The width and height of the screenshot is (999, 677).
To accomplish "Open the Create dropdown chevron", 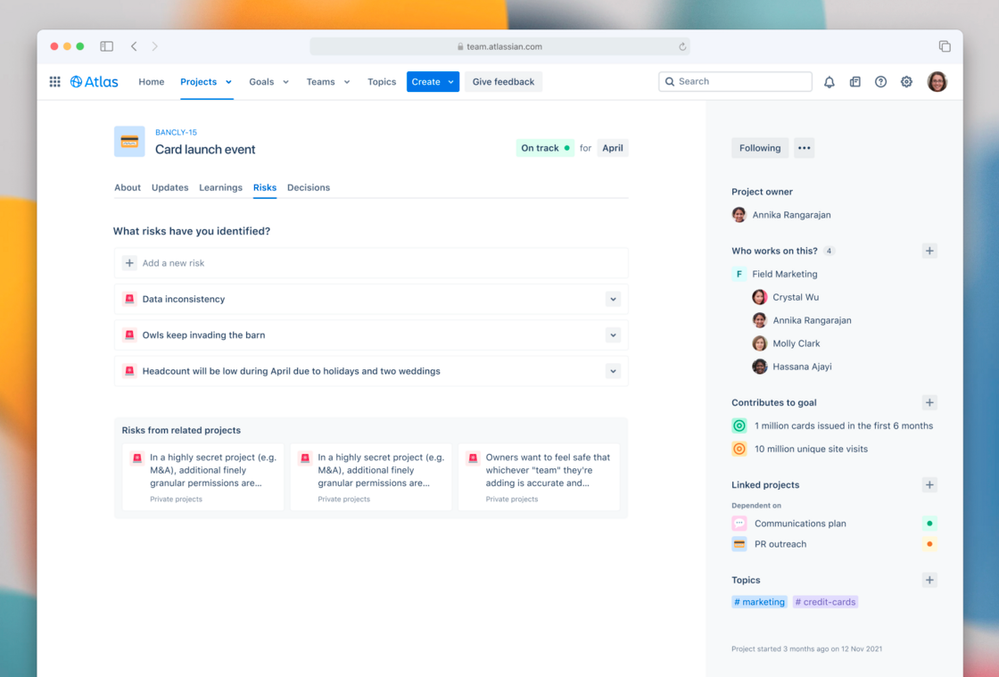I will pos(450,82).
